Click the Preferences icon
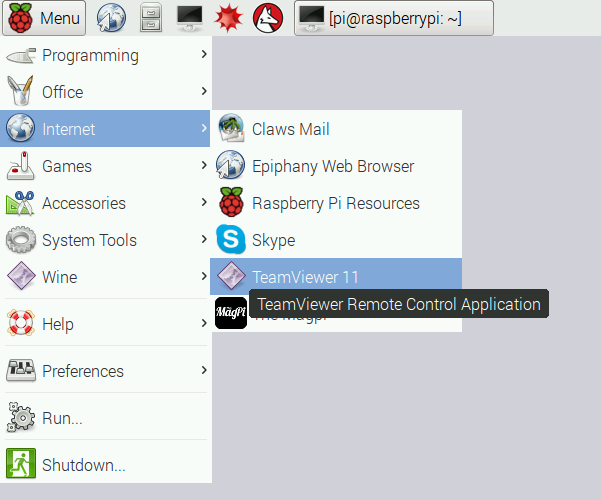 pos(21,370)
